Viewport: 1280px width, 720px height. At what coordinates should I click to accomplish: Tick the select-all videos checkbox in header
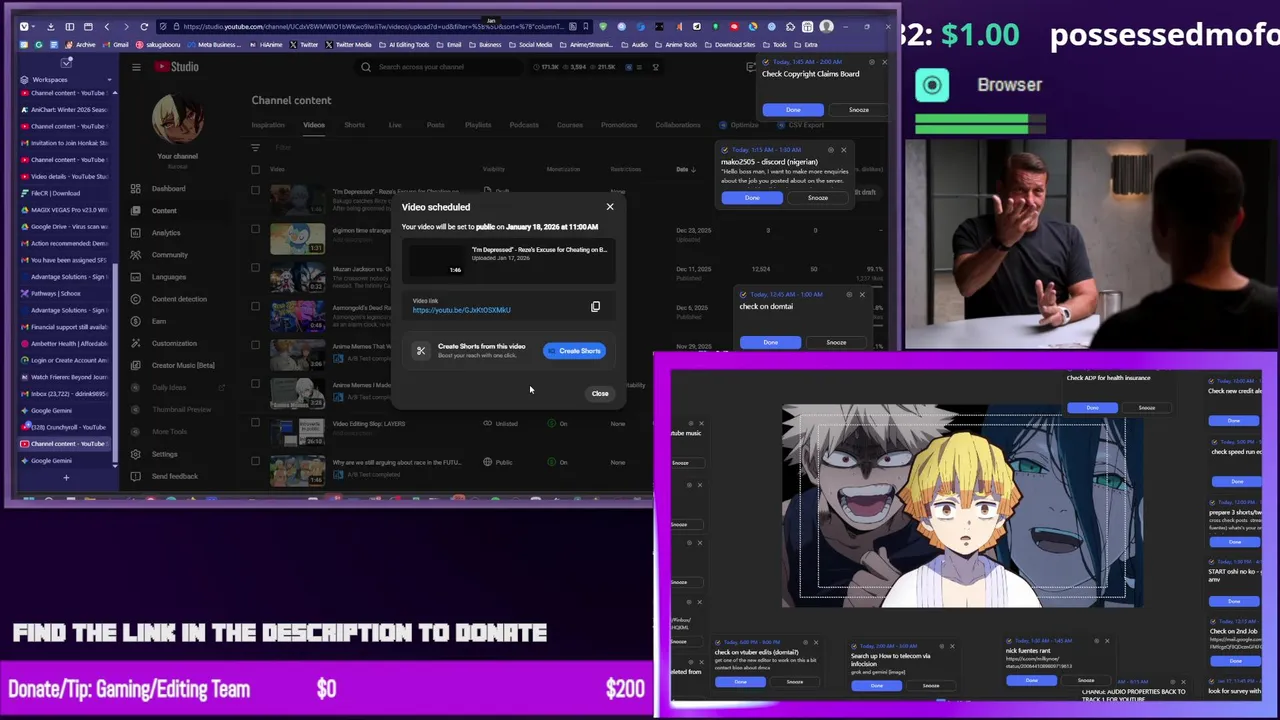pos(256,169)
